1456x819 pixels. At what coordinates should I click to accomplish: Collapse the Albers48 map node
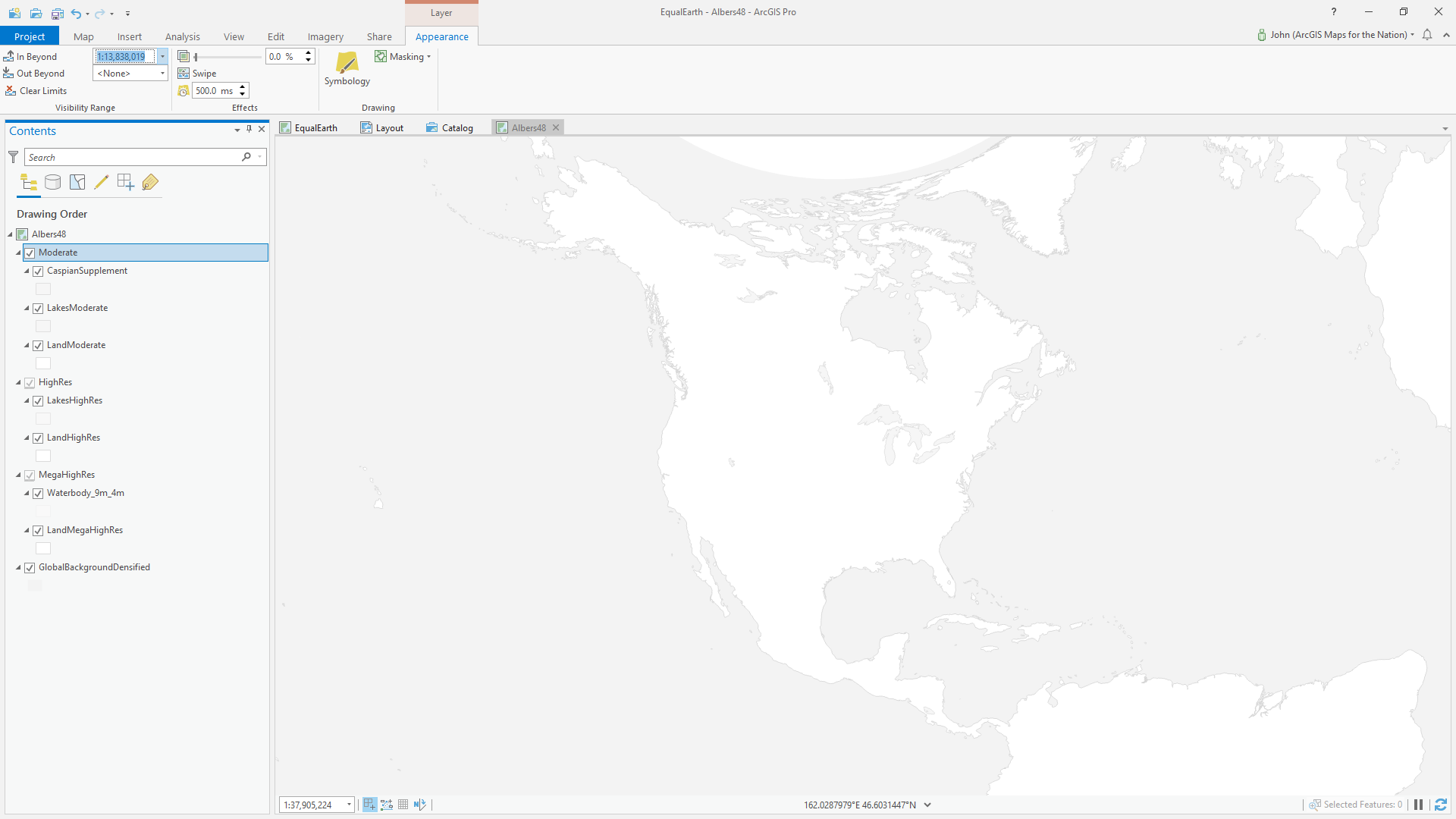[x=11, y=234]
